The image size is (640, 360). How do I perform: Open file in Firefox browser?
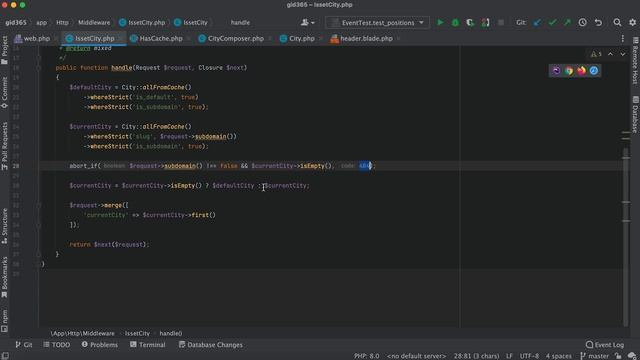[581, 71]
